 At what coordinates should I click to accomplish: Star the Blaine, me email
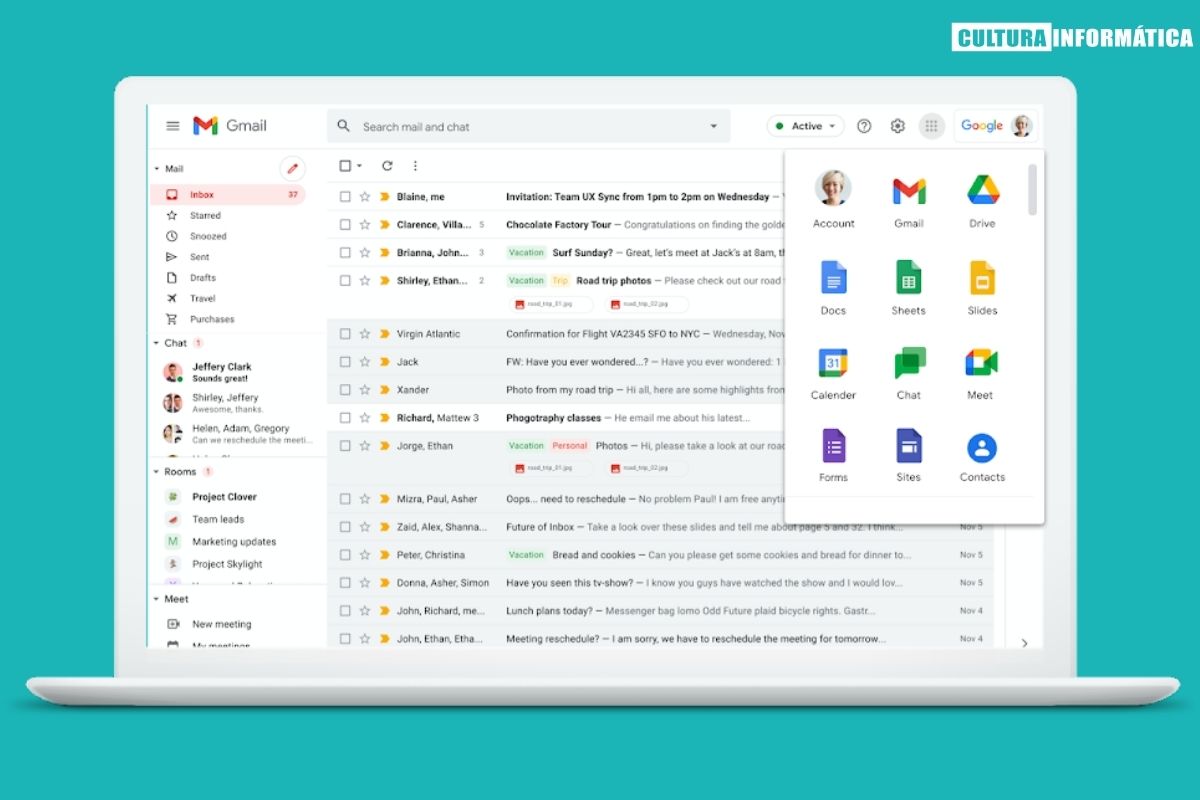[x=365, y=197]
